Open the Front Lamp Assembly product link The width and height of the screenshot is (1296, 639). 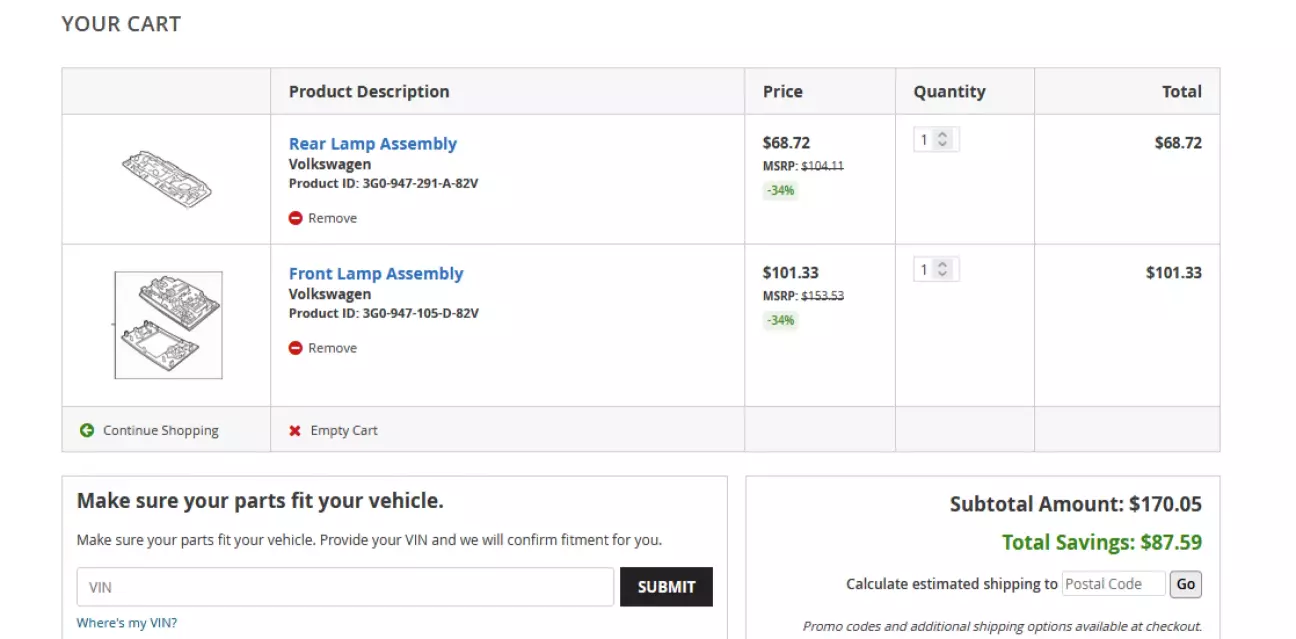pyautogui.click(x=376, y=274)
